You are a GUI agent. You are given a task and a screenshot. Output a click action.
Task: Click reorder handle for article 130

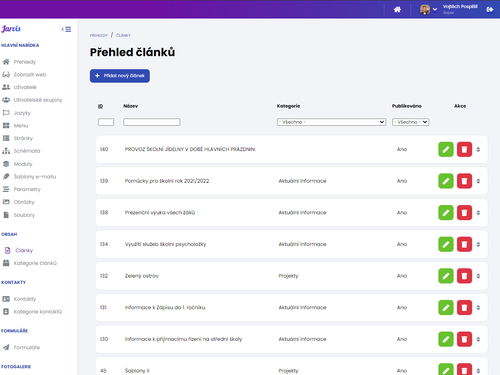[478, 339]
